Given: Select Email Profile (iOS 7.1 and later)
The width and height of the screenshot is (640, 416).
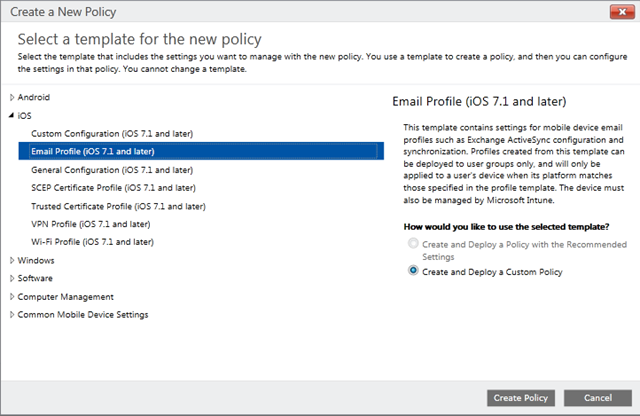Looking at the screenshot, I should coord(201,151).
